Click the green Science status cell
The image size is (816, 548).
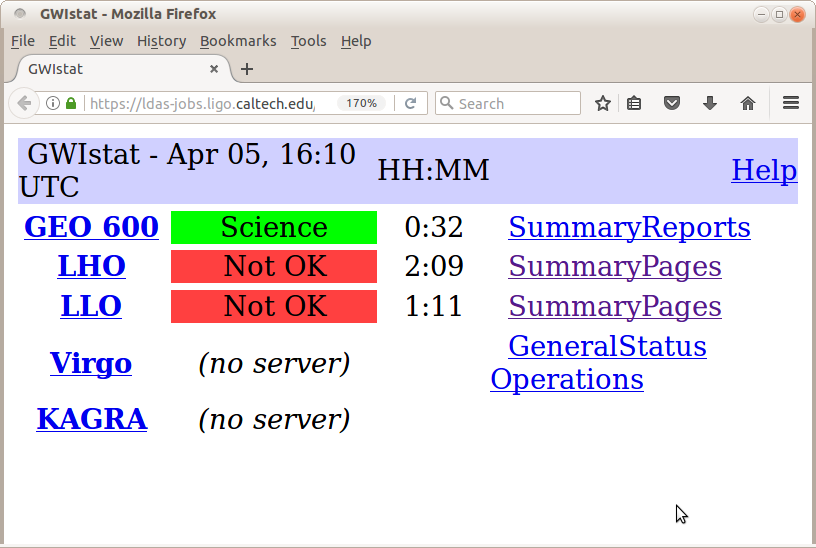click(274, 227)
